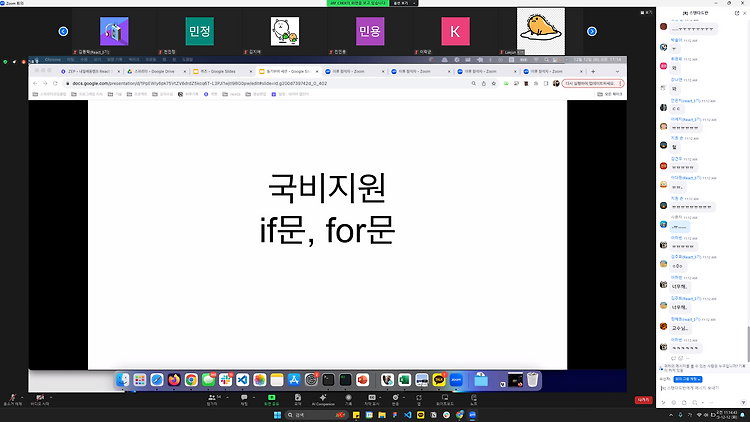Open View Options dropdown on sharing banner
Screen dimensions: 750x422
tap(404, 3)
